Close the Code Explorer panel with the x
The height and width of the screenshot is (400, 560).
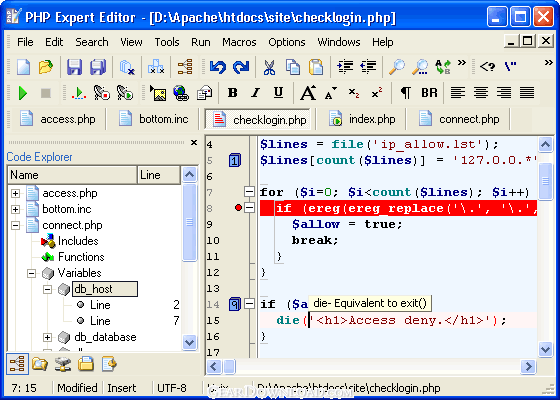[x=194, y=142]
